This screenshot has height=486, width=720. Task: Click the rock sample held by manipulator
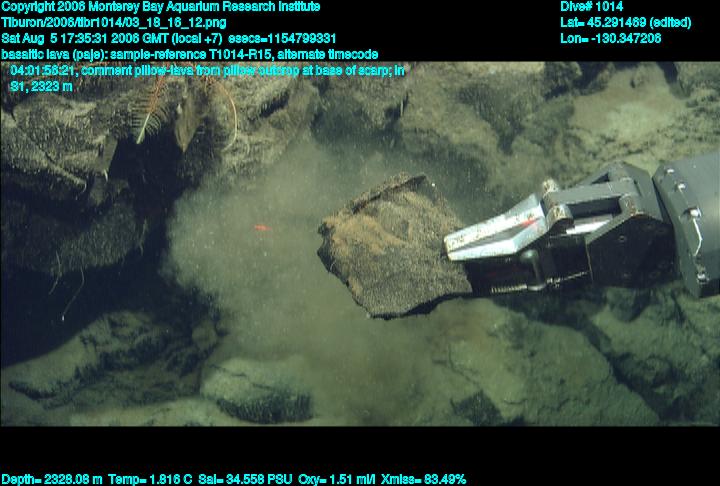(x=394, y=246)
